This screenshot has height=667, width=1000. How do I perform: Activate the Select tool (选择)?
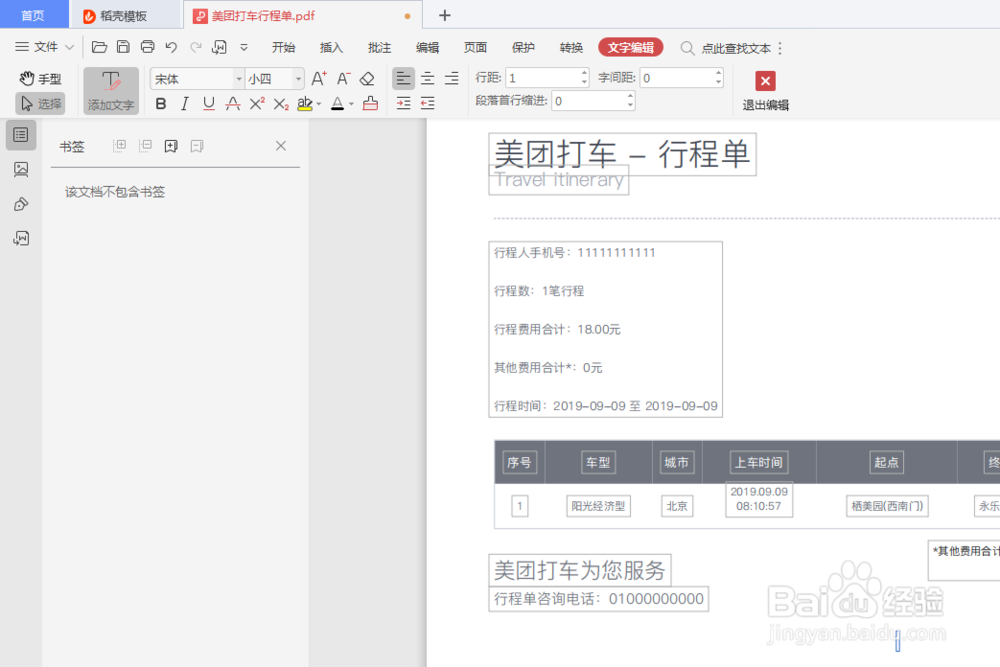click(40, 103)
